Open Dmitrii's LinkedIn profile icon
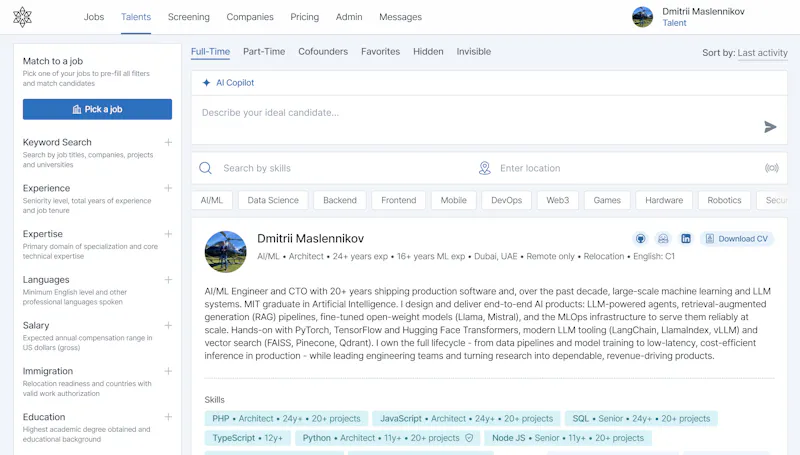800x455 pixels. [686, 239]
